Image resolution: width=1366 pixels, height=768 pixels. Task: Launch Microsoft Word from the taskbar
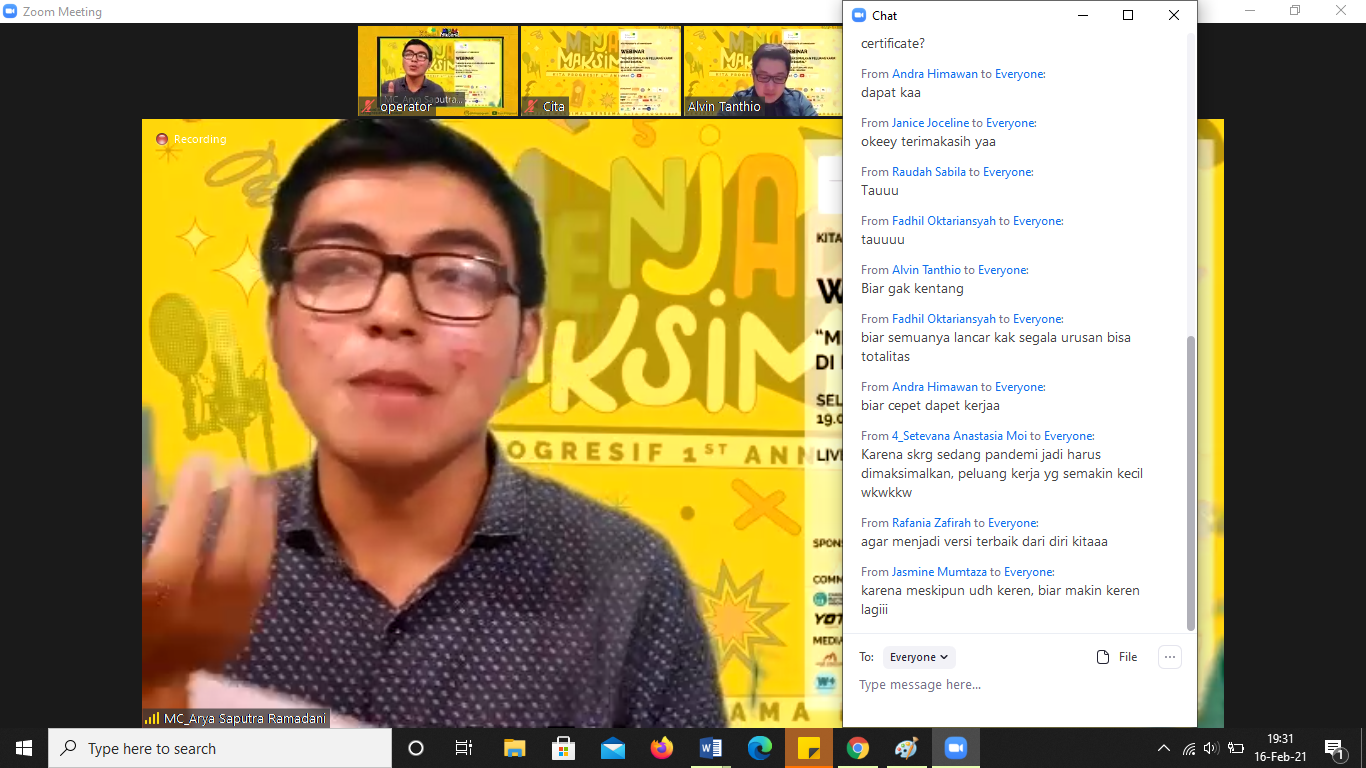(711, 748)
